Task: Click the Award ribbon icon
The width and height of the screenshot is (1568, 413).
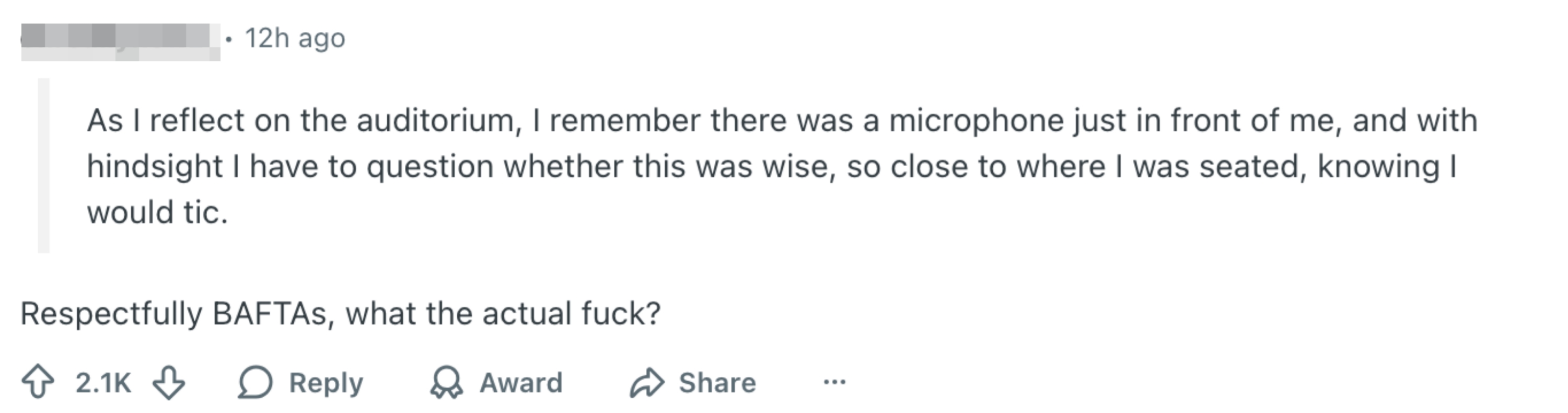Action: 447,382
